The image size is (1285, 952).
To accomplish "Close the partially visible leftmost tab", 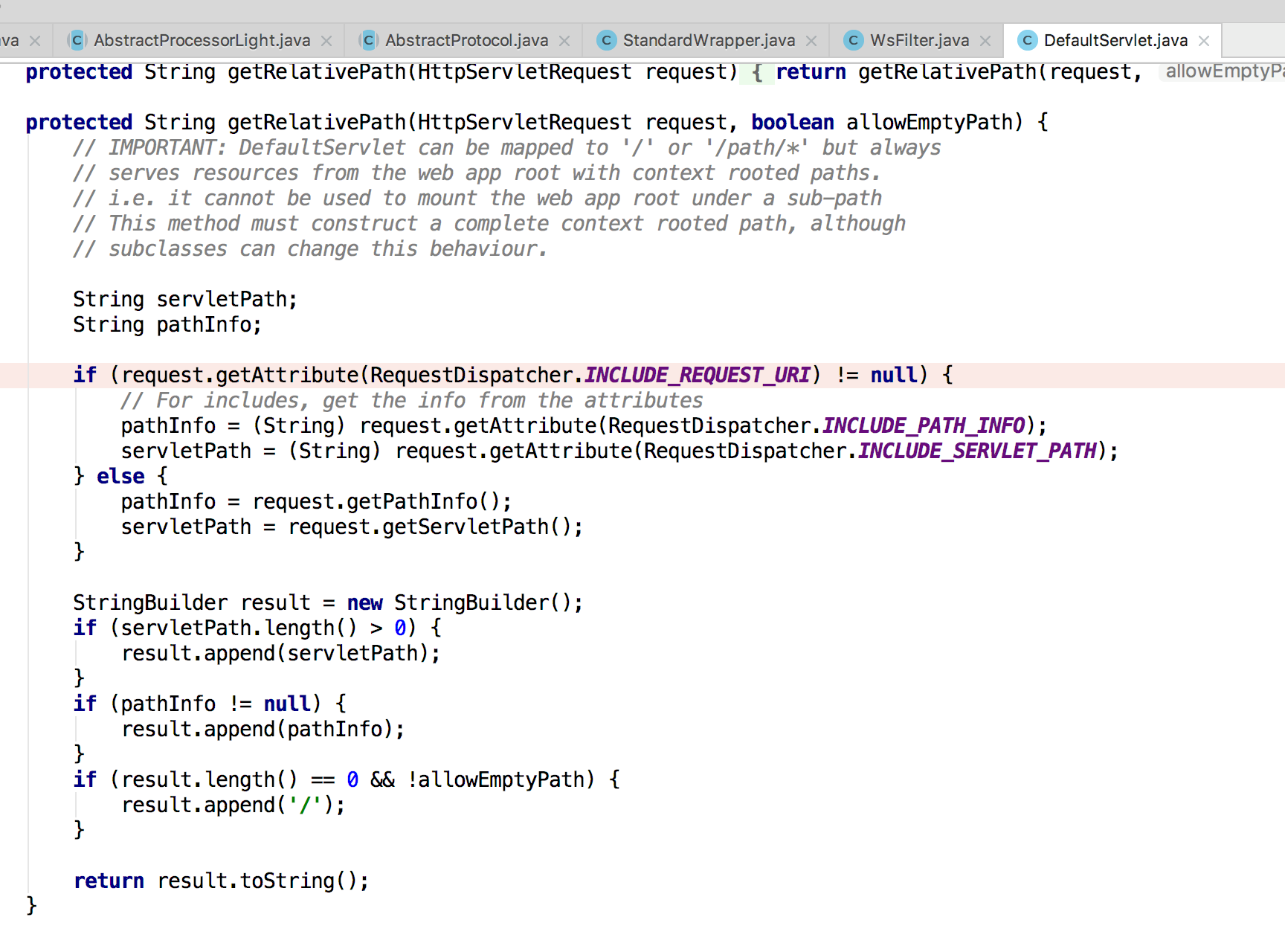I will [35, 41].
